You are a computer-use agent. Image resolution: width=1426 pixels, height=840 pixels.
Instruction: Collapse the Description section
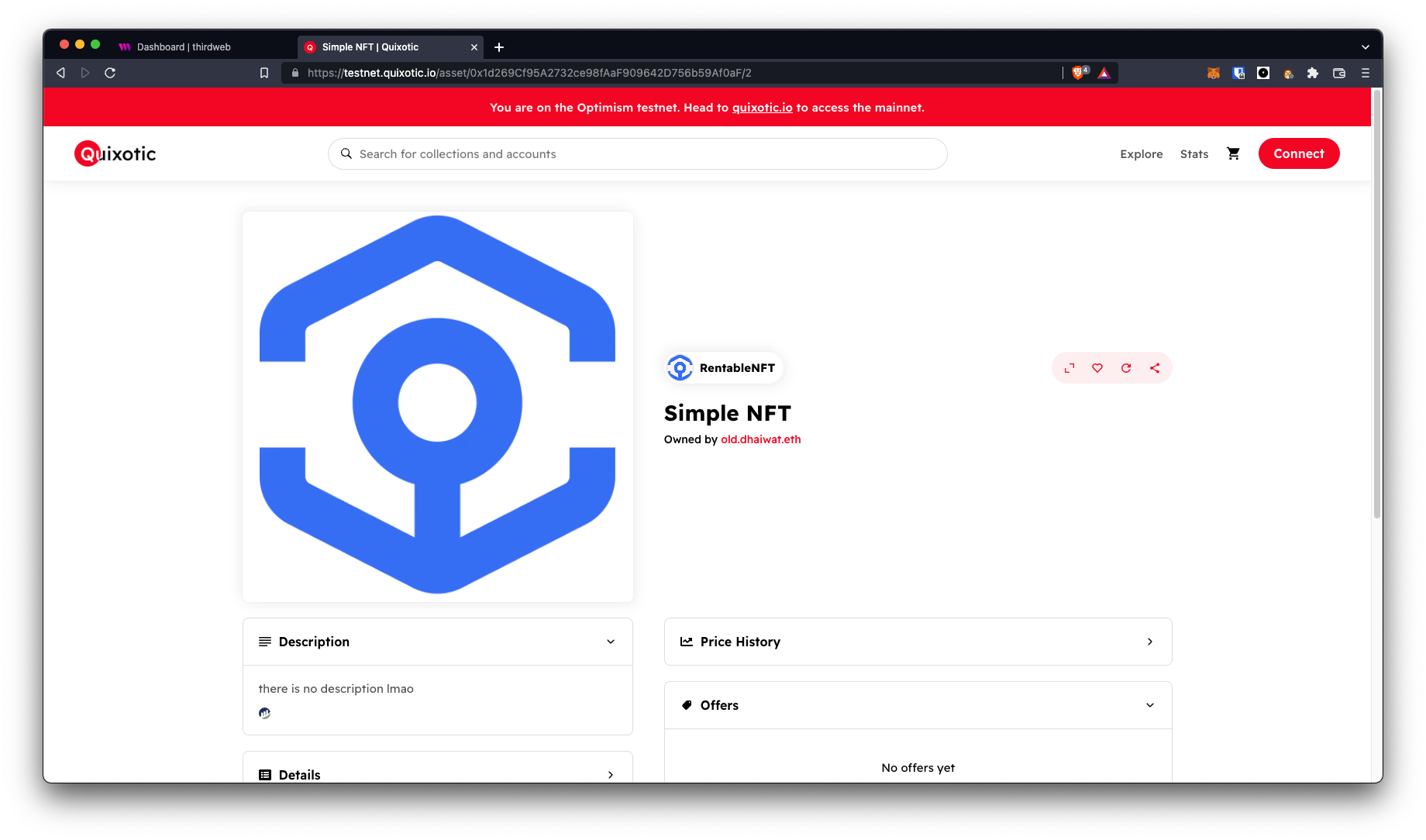[x=611, y=642]
